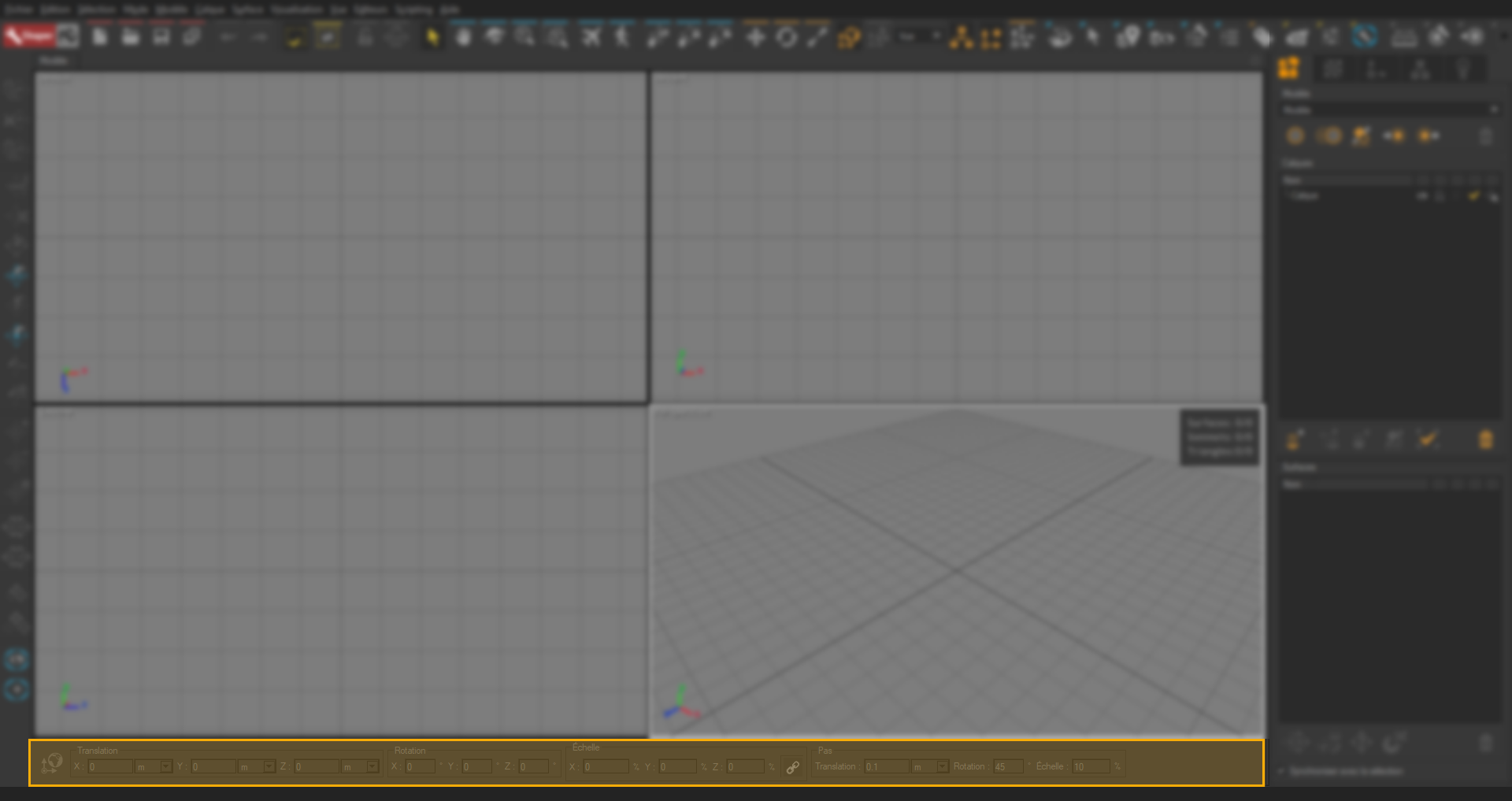Toggle the chain link for uniform scaling

tap(792, 766)
